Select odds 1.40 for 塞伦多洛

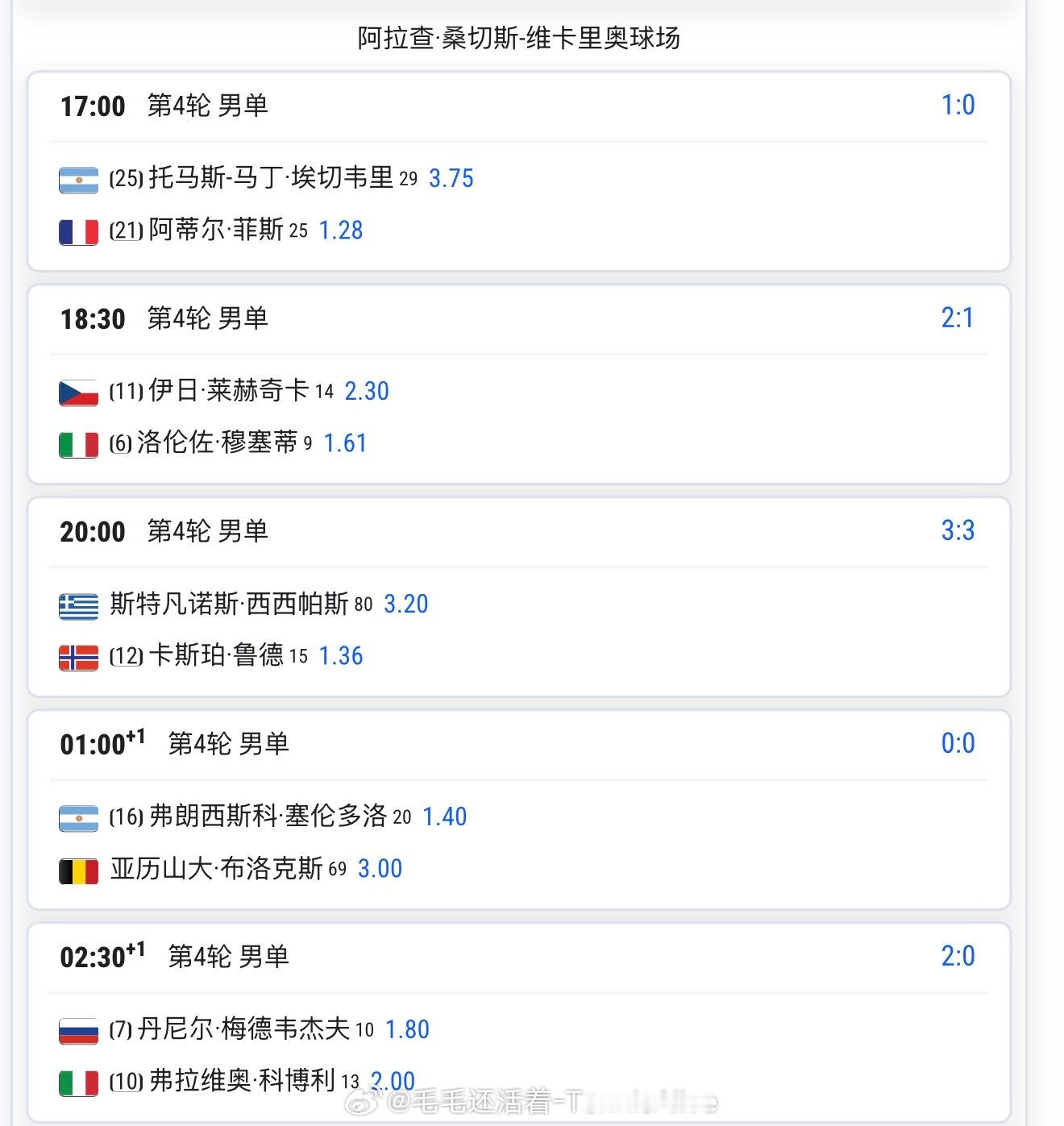(444, 816)
